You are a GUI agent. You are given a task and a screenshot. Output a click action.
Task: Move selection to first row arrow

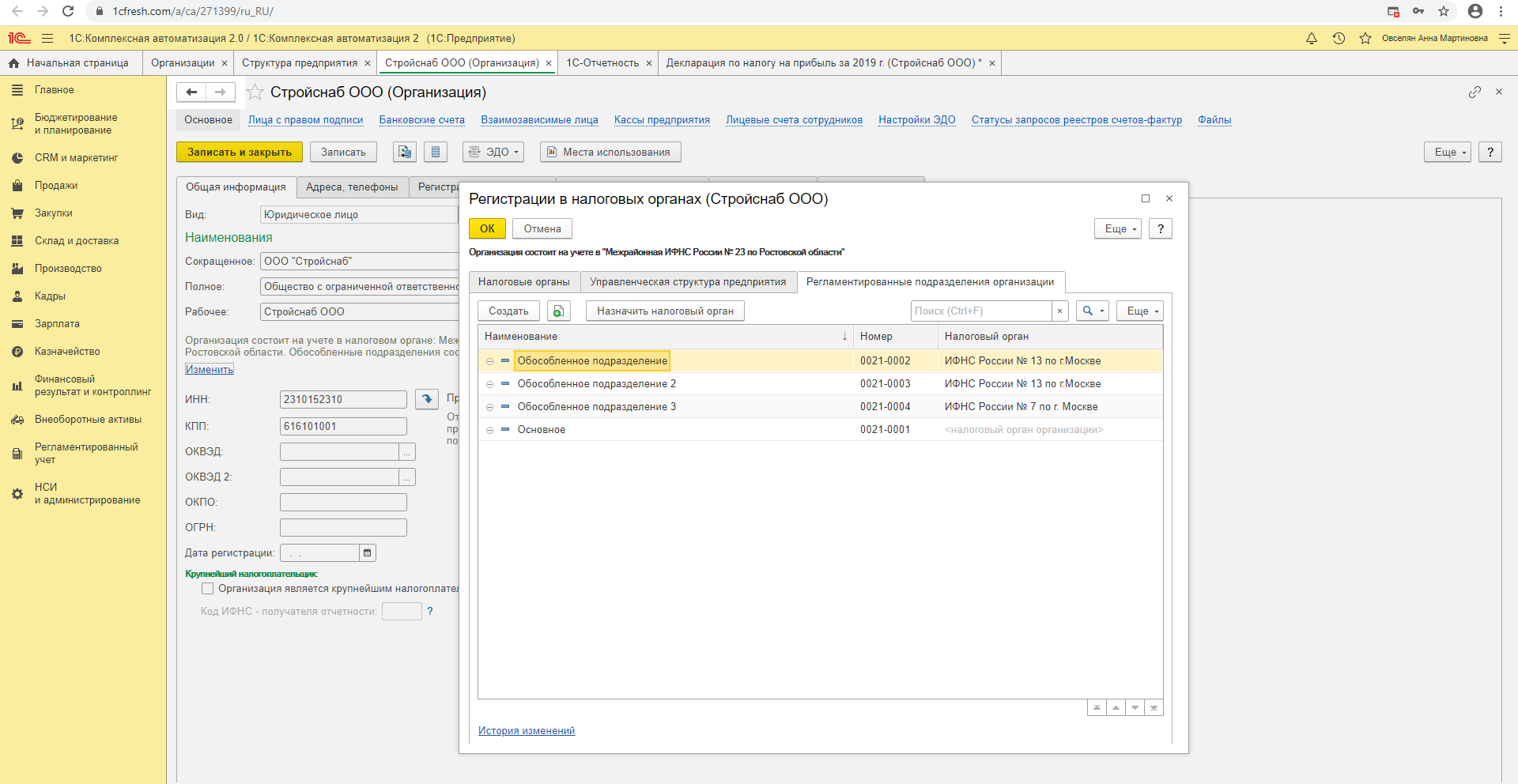pos(1097,707)
